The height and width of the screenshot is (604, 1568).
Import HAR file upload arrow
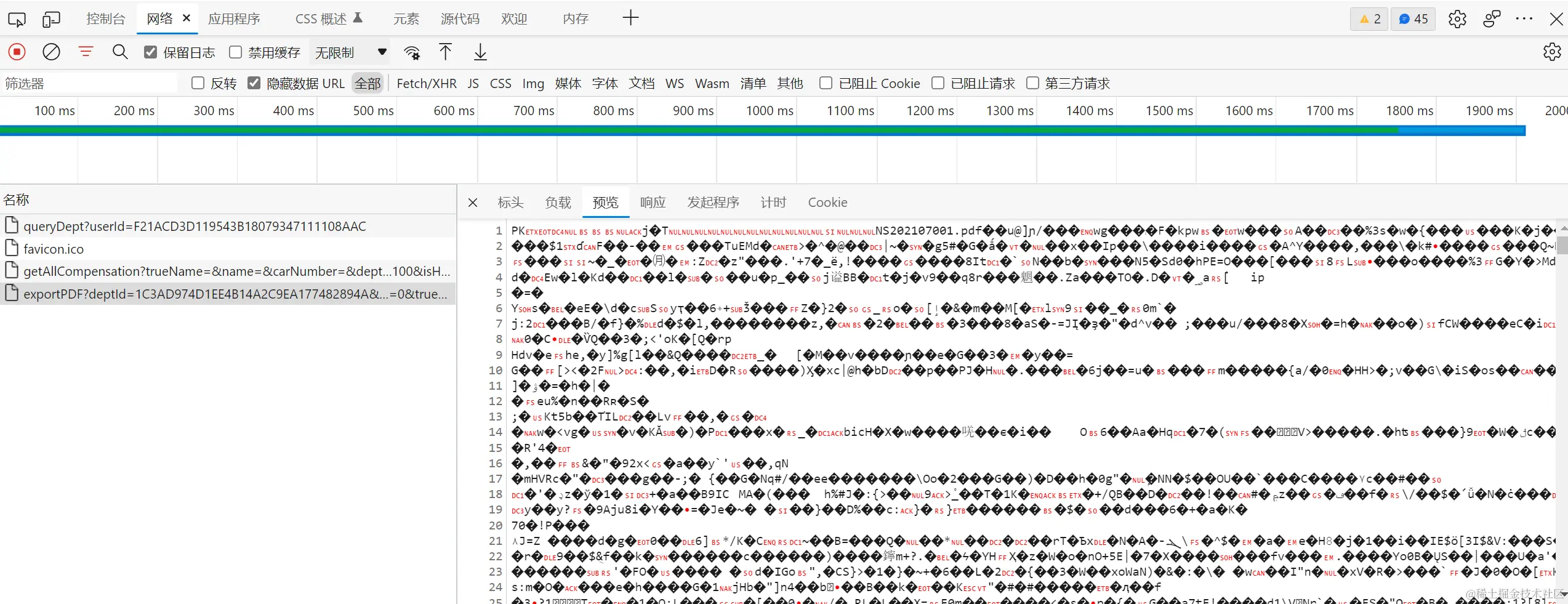click(445, 52)
